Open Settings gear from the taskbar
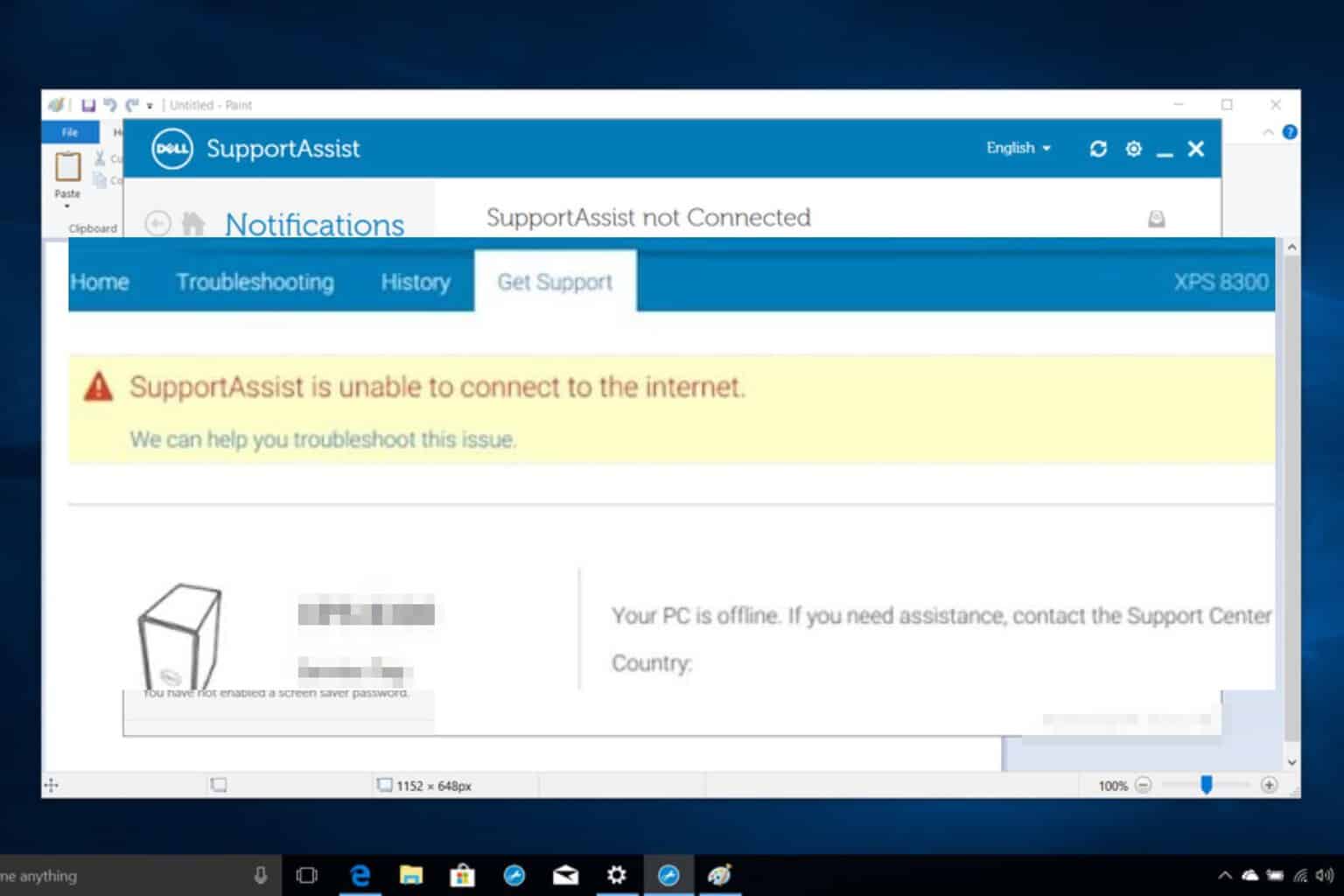1344x896 pixels. point(616,875)
